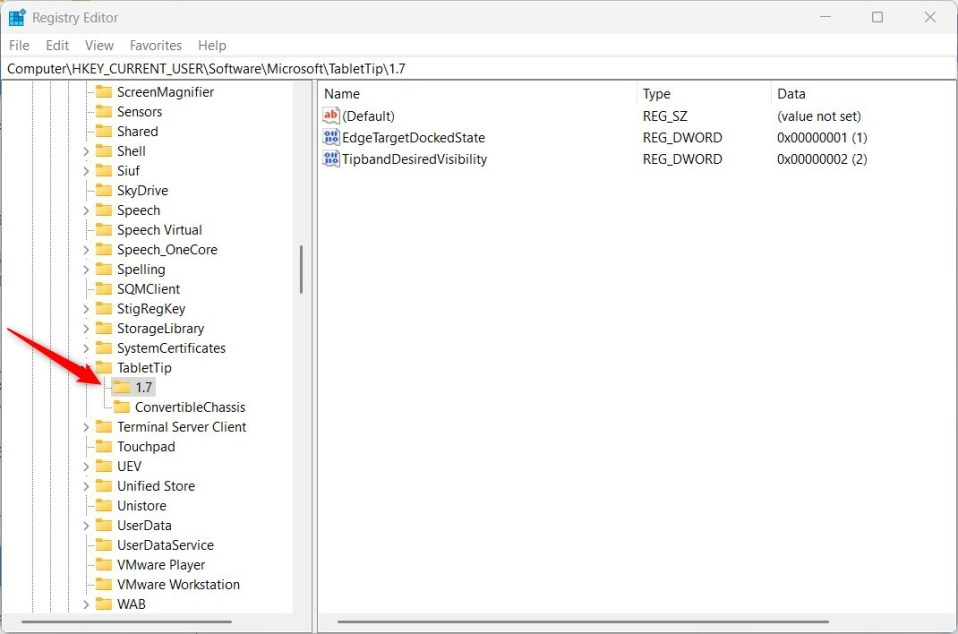Expand the Shell key

[x=86, y=151]
